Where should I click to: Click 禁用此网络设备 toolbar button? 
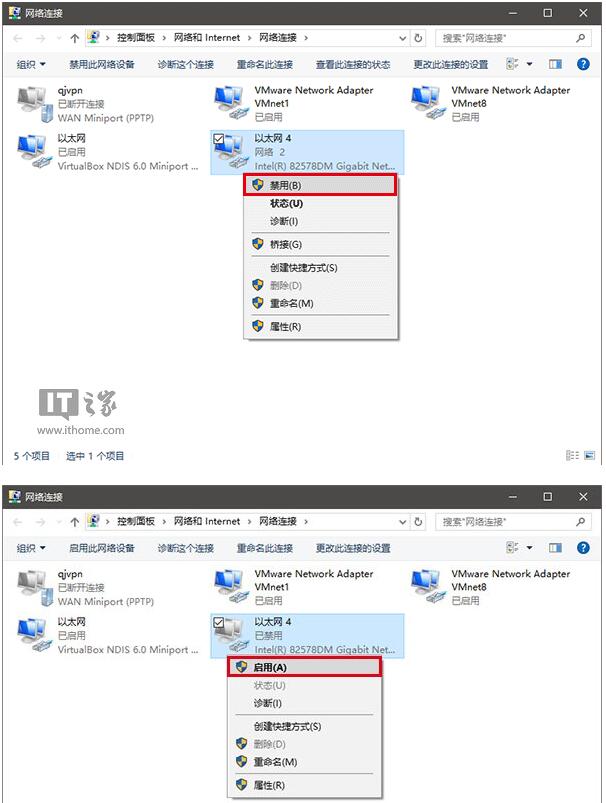pos(101,65)
